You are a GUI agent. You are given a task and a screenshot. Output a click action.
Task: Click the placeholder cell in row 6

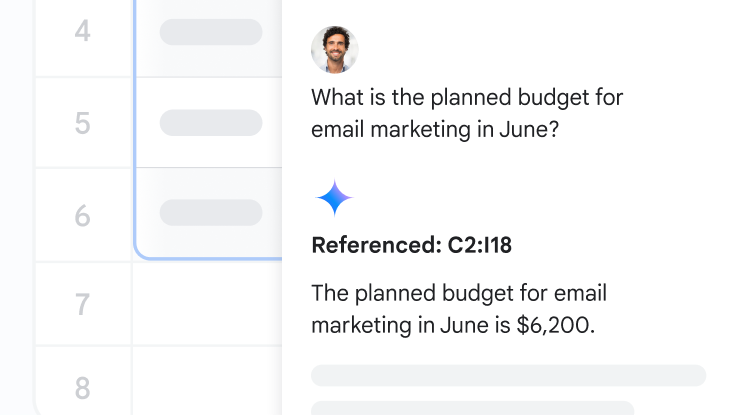point(209,213)
